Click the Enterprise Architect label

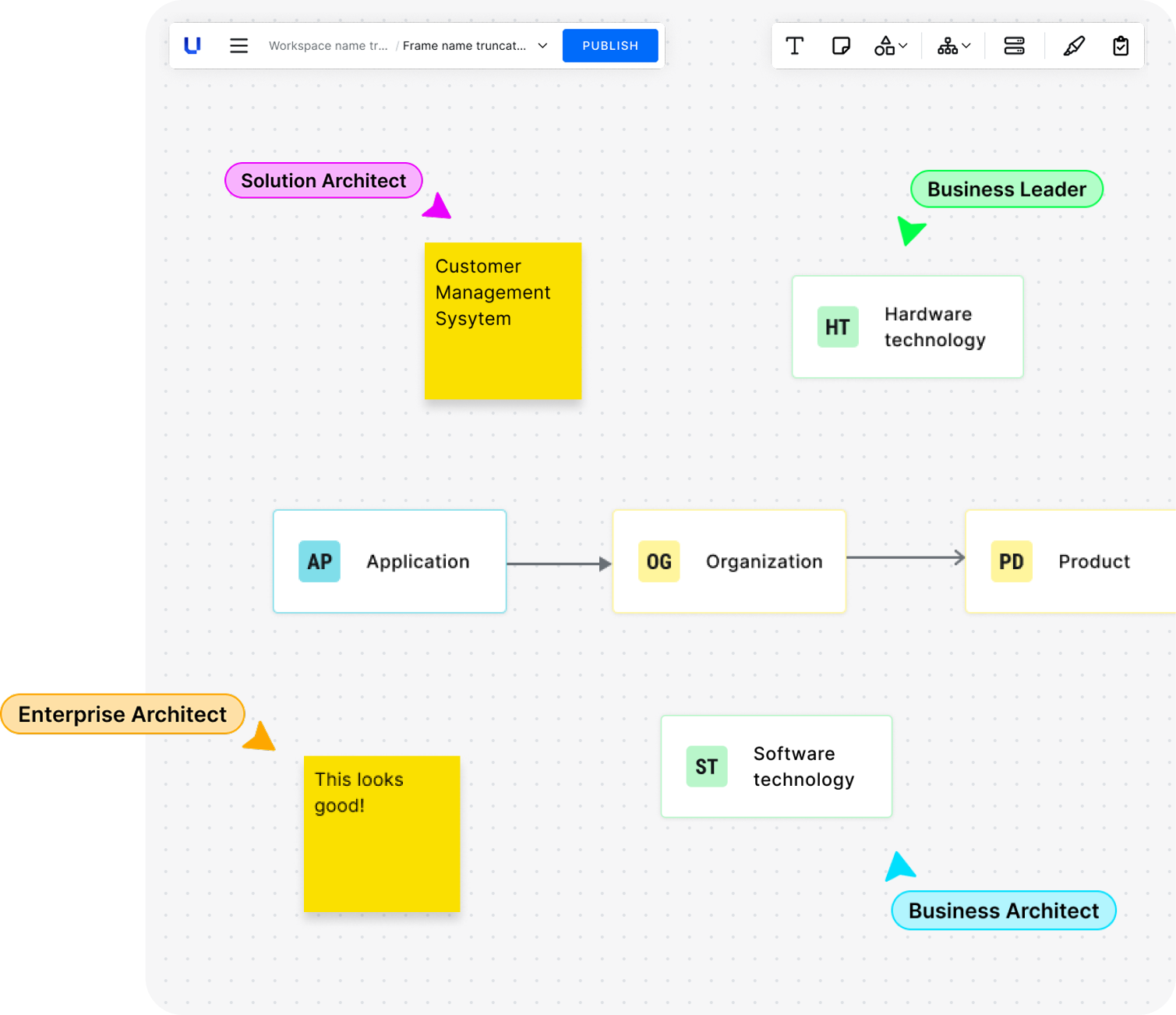(122, 714)
